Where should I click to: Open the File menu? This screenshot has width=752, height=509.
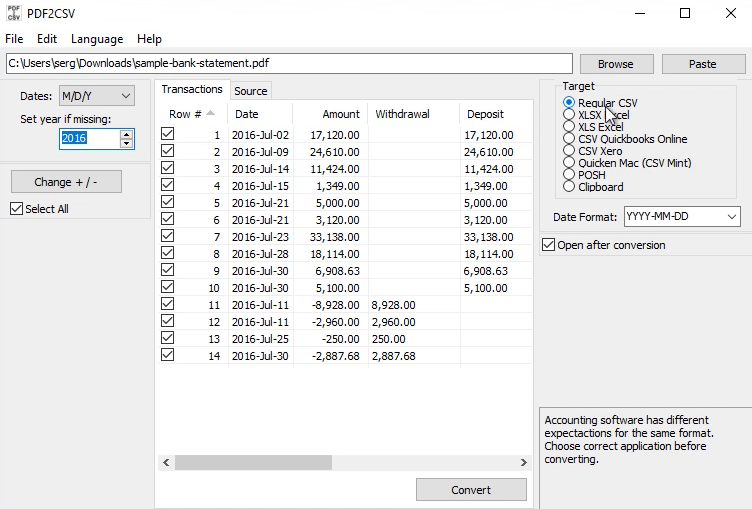point(14,39)
